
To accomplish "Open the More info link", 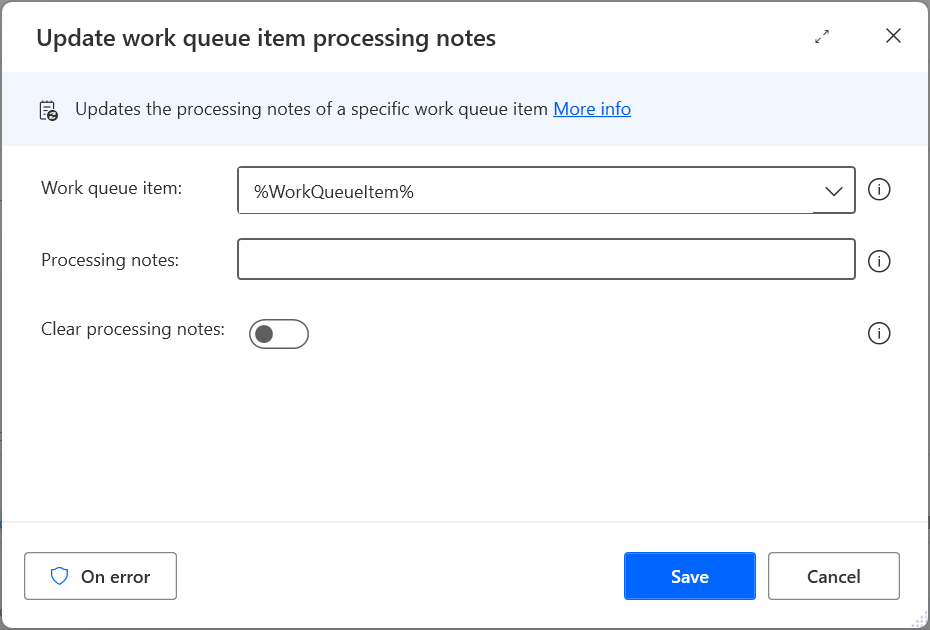I will pyautogui.click(x=592, y=109).
